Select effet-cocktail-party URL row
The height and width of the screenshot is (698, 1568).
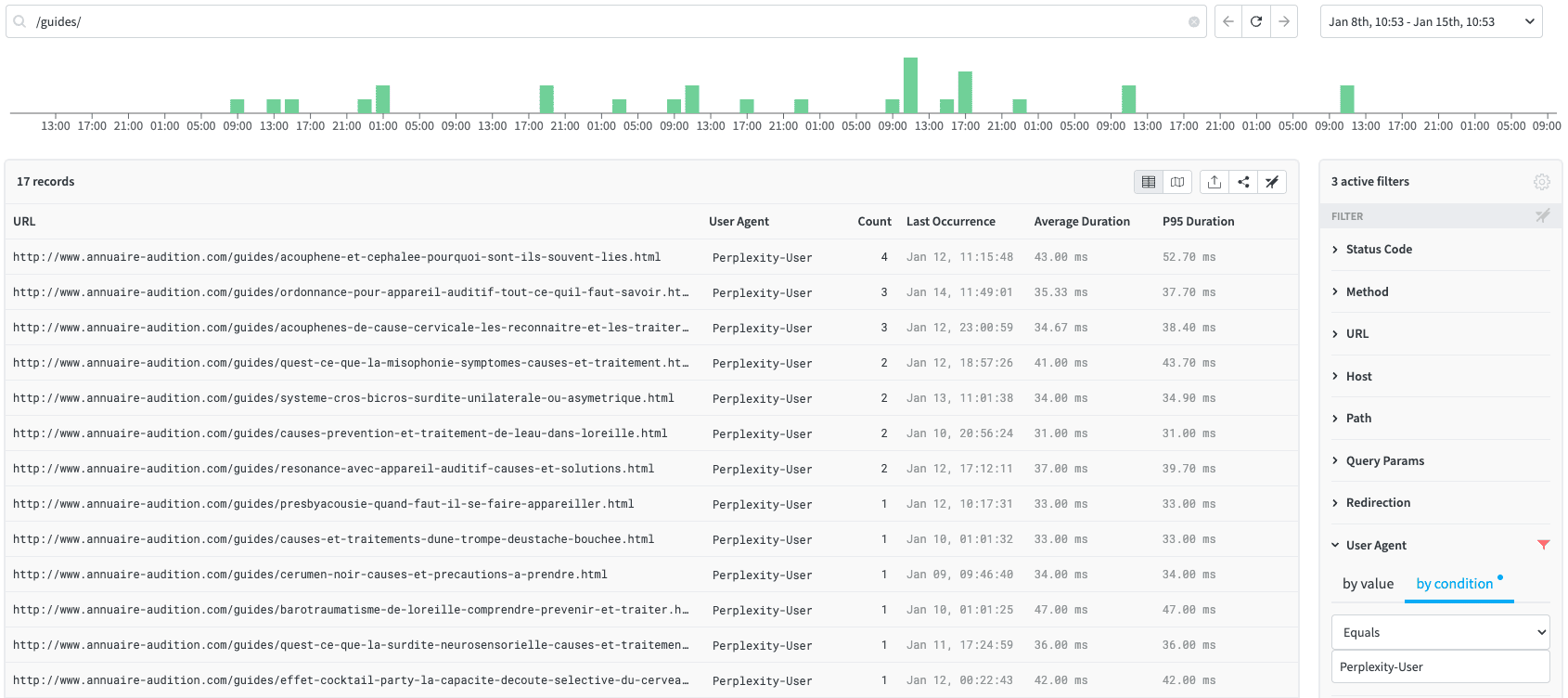351,680
